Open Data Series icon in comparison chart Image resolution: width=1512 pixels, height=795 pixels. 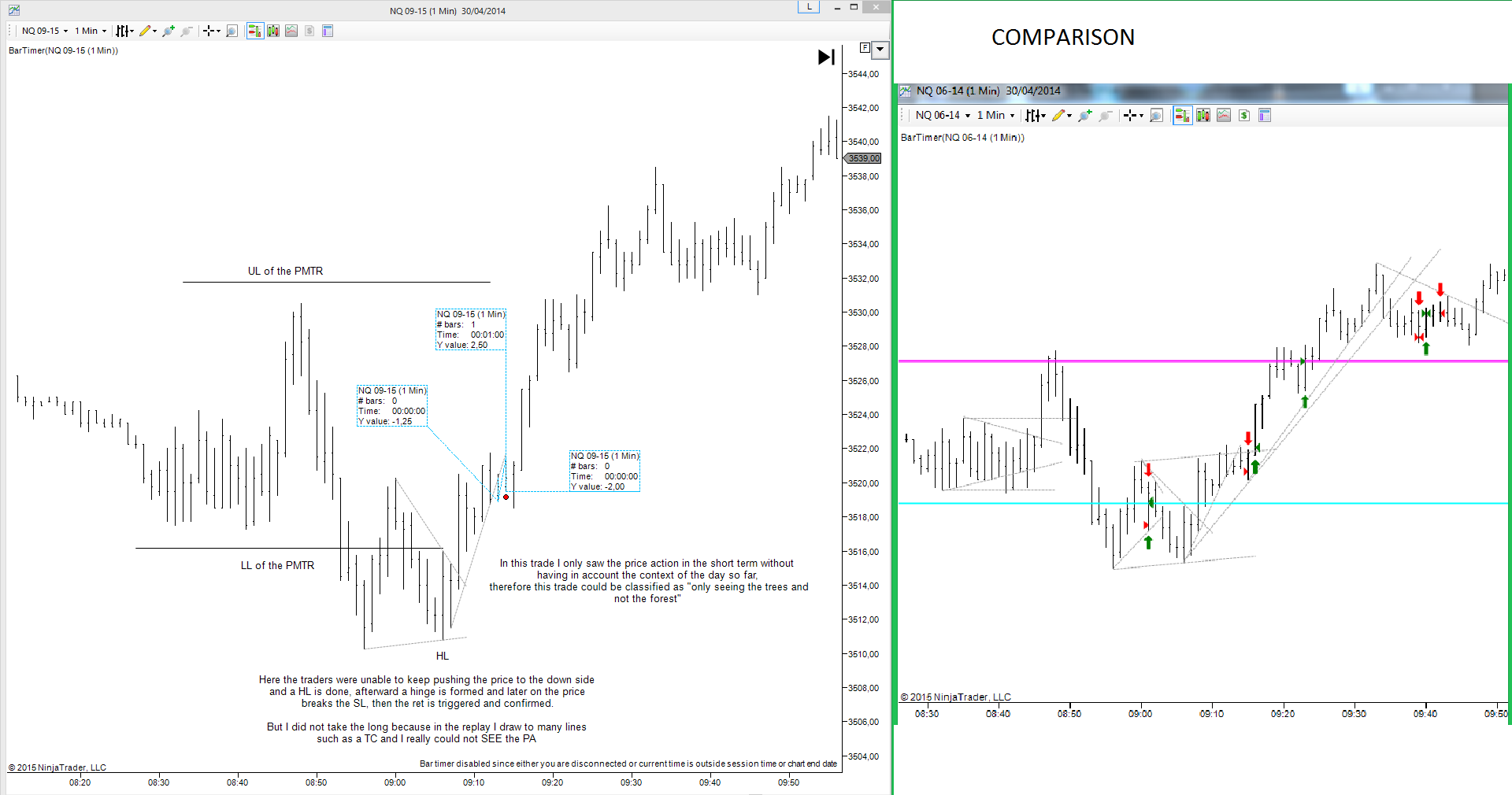(1203, 115)
